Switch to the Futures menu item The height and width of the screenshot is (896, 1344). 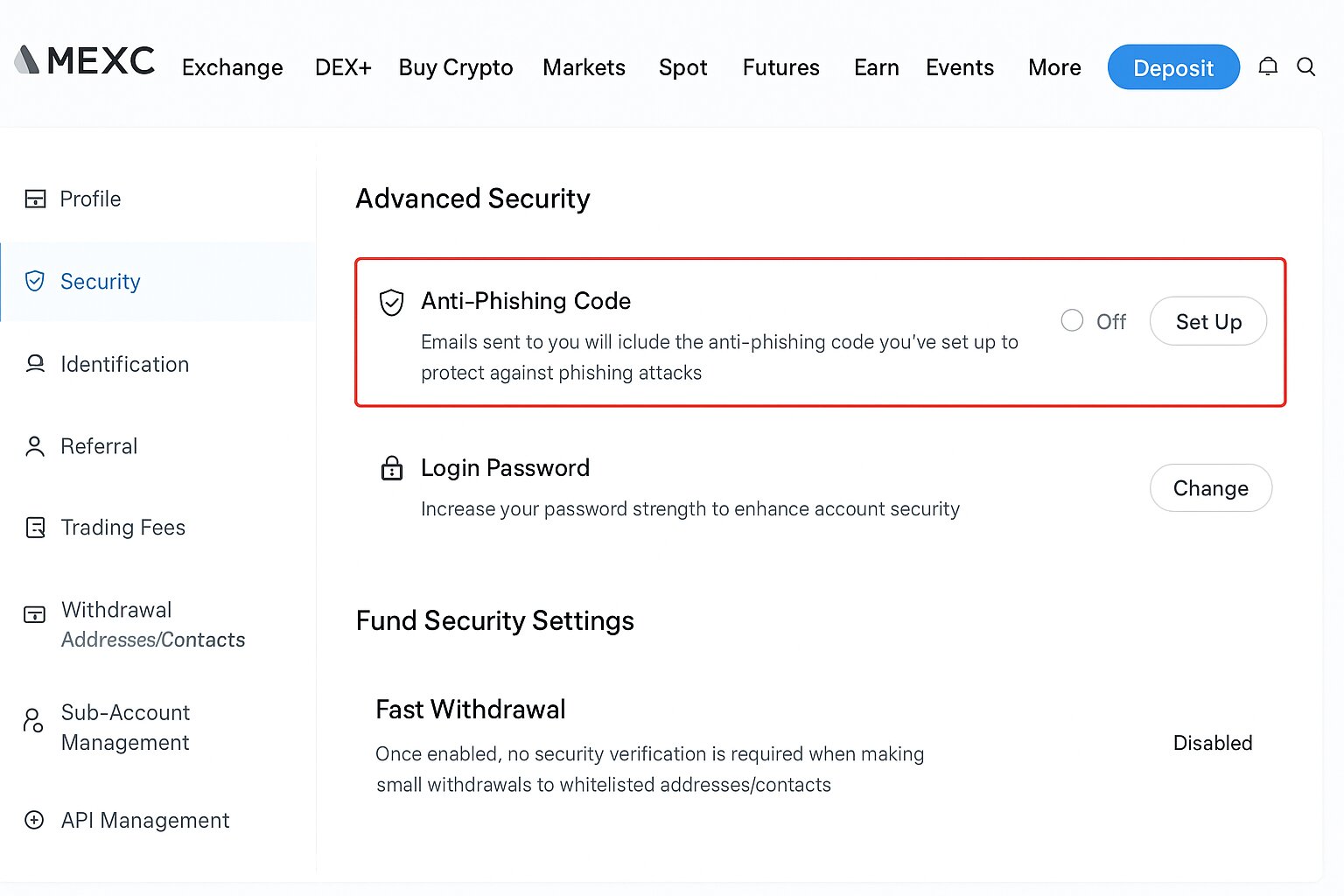pos(780,67)
